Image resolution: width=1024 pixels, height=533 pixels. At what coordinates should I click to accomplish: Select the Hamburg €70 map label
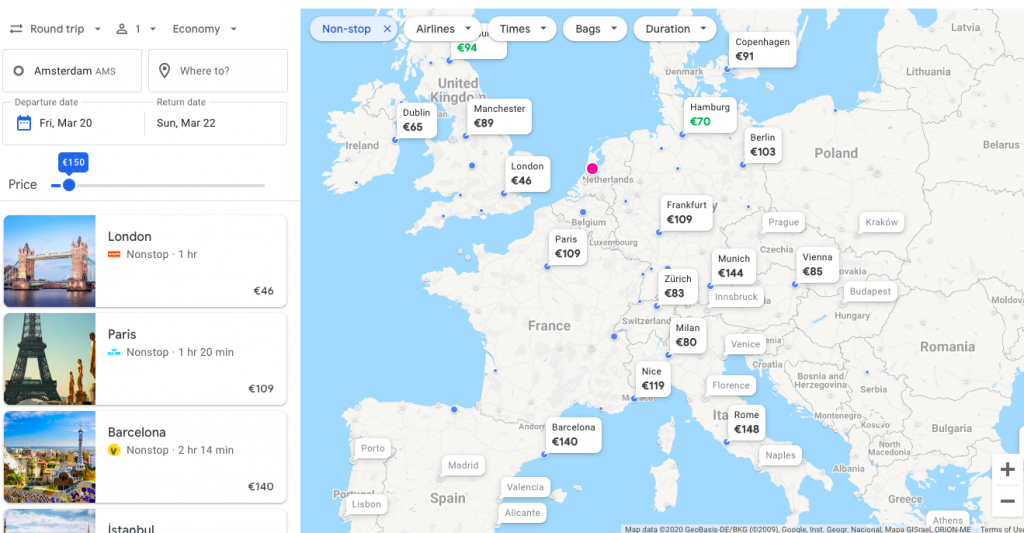710,114
